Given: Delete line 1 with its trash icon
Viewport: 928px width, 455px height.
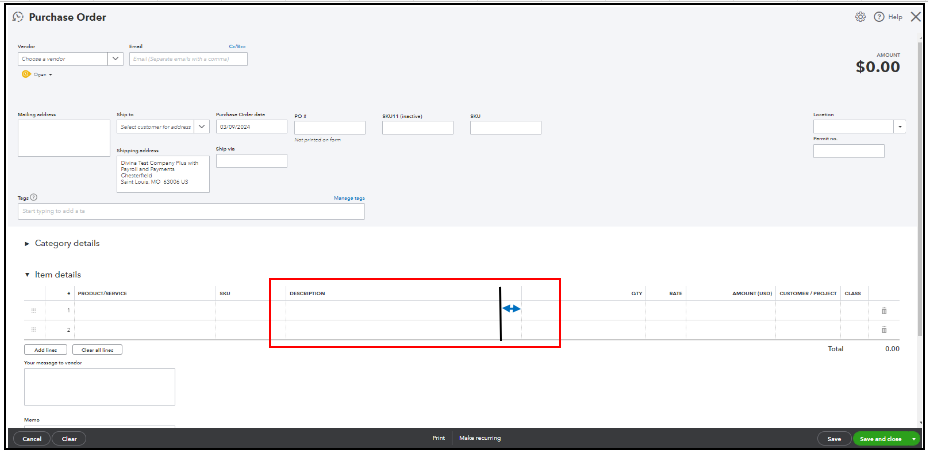Looking at the screenshot, I should (x=883, y=311).
